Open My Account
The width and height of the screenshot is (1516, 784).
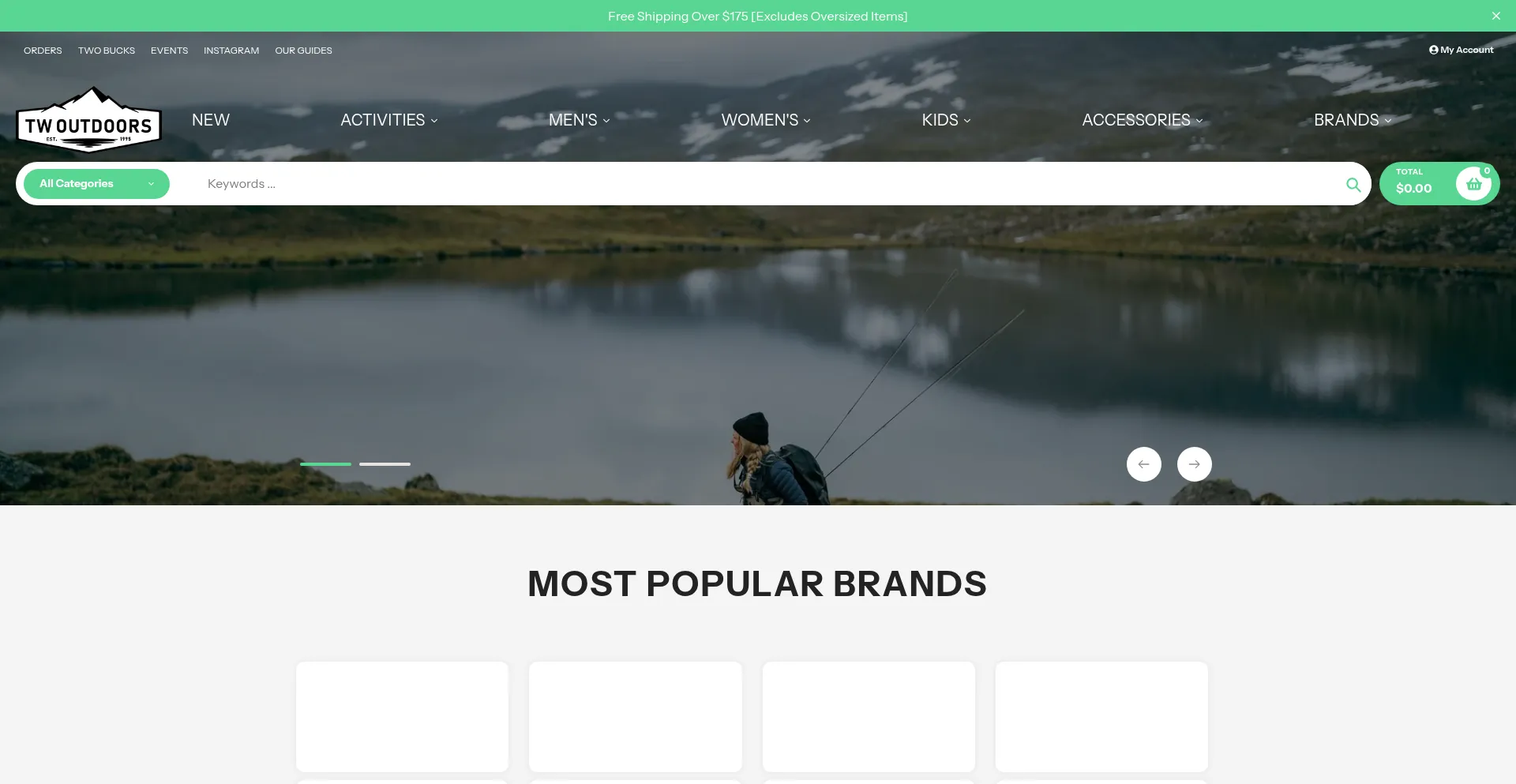click(x=1461, y=50)
